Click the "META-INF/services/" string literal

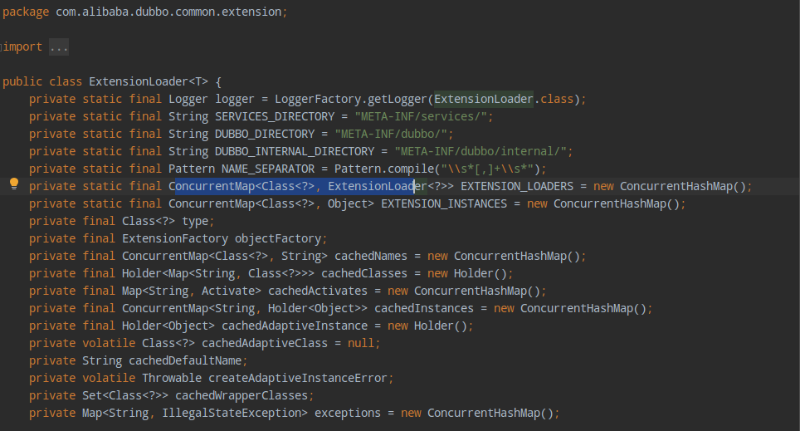tap(421, 117)
